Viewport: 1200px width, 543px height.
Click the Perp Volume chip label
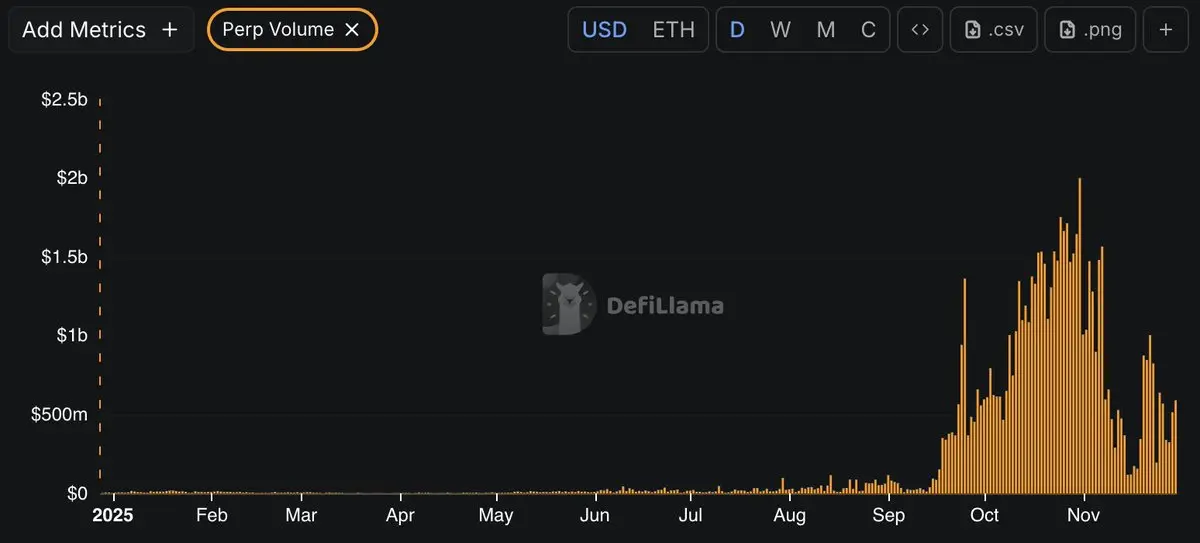tap(278, 30)
